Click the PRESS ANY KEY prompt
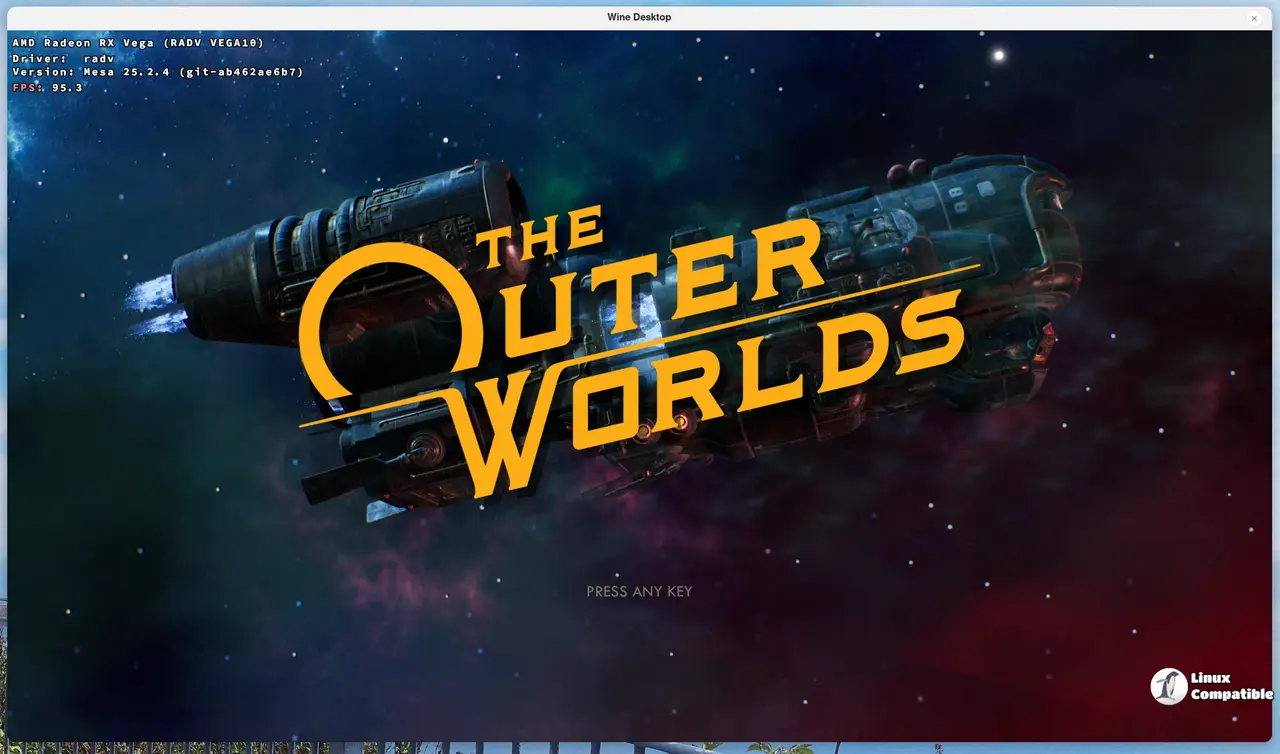Viewport: 1280px width, 754px height. (x=639, y=591)
